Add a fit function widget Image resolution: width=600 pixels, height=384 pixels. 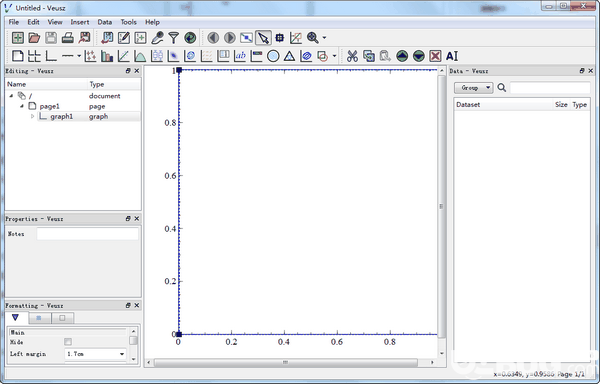[x=124, y=56]
